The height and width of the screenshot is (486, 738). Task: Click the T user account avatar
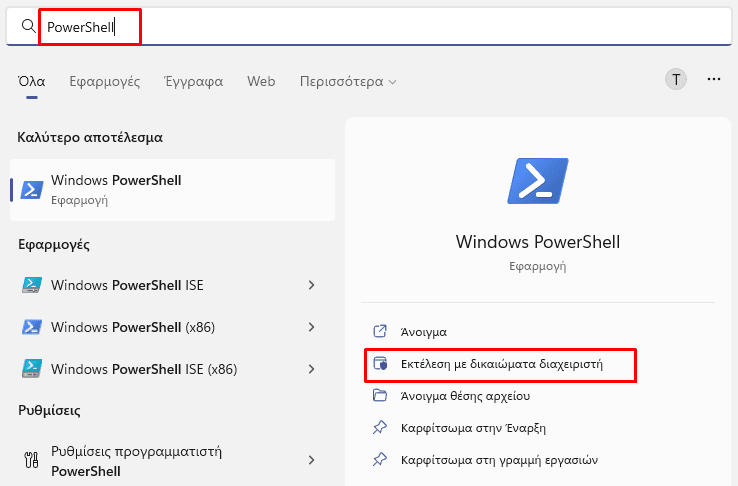coord(675,80)
